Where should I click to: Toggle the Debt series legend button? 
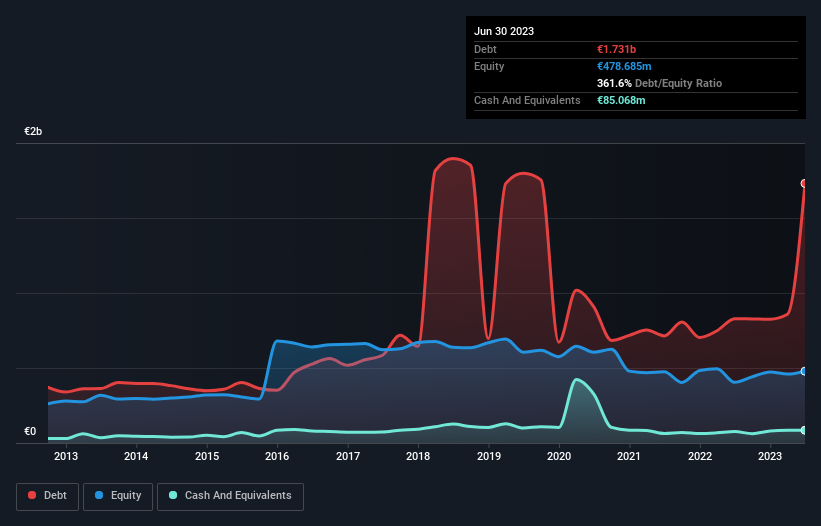click(x=47, y=496)
